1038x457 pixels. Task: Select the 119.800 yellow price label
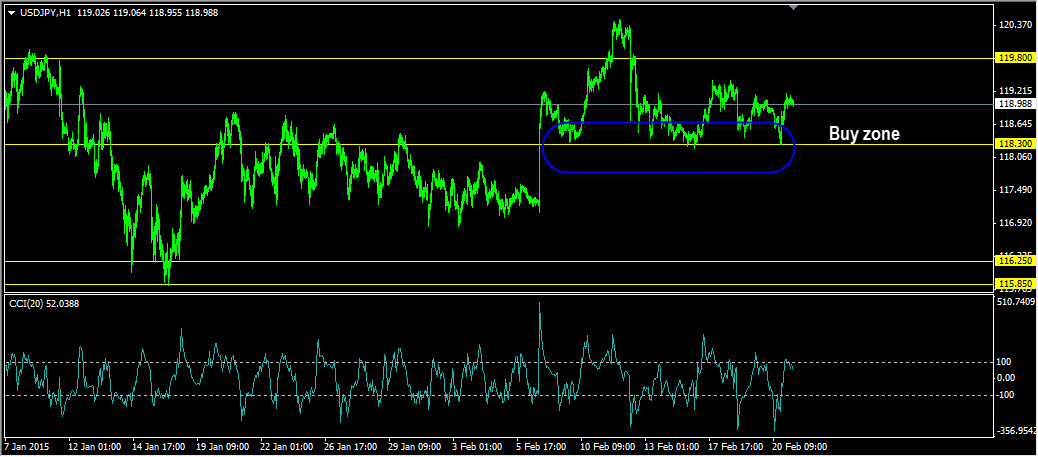point(1015,58)
